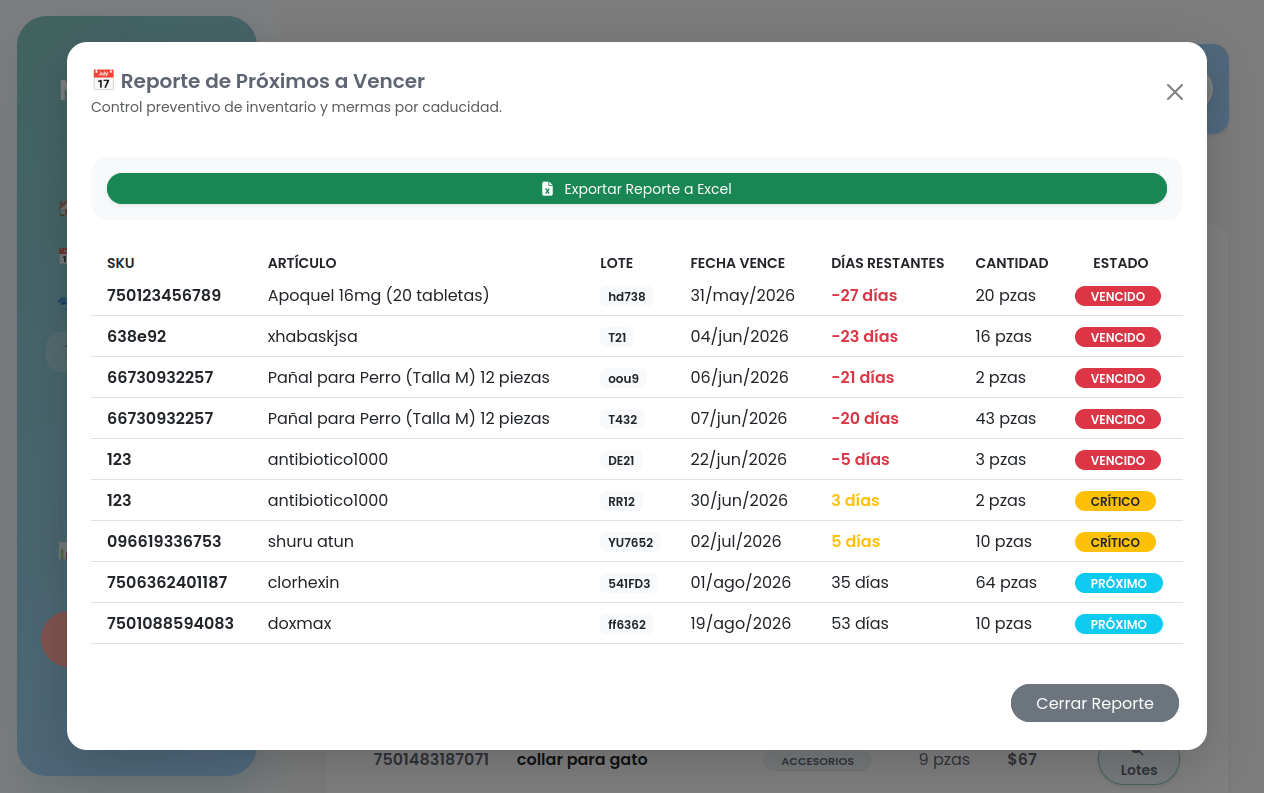Click the ACCESORIOS category tag behind the modal
This screenshot has height=793, width=1264.
818,761
